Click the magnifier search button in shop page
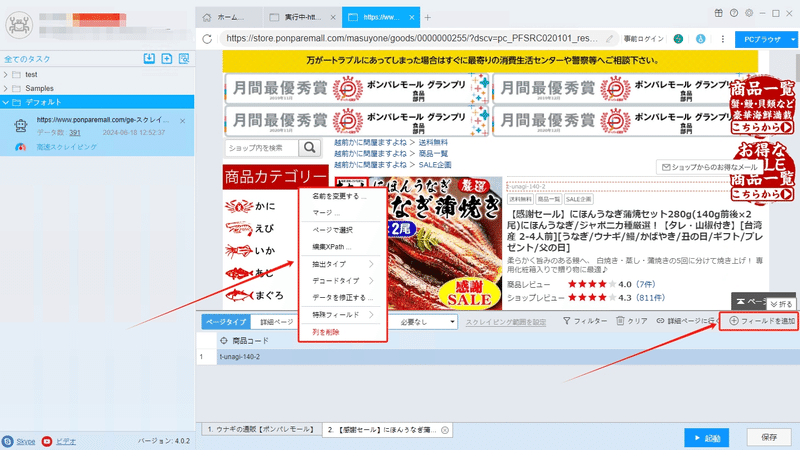 (x=310, y=147)
